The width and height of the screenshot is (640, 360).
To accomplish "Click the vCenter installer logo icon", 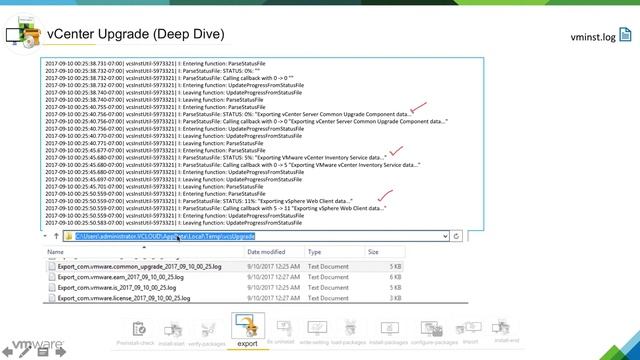I will (x=23, y=34).
